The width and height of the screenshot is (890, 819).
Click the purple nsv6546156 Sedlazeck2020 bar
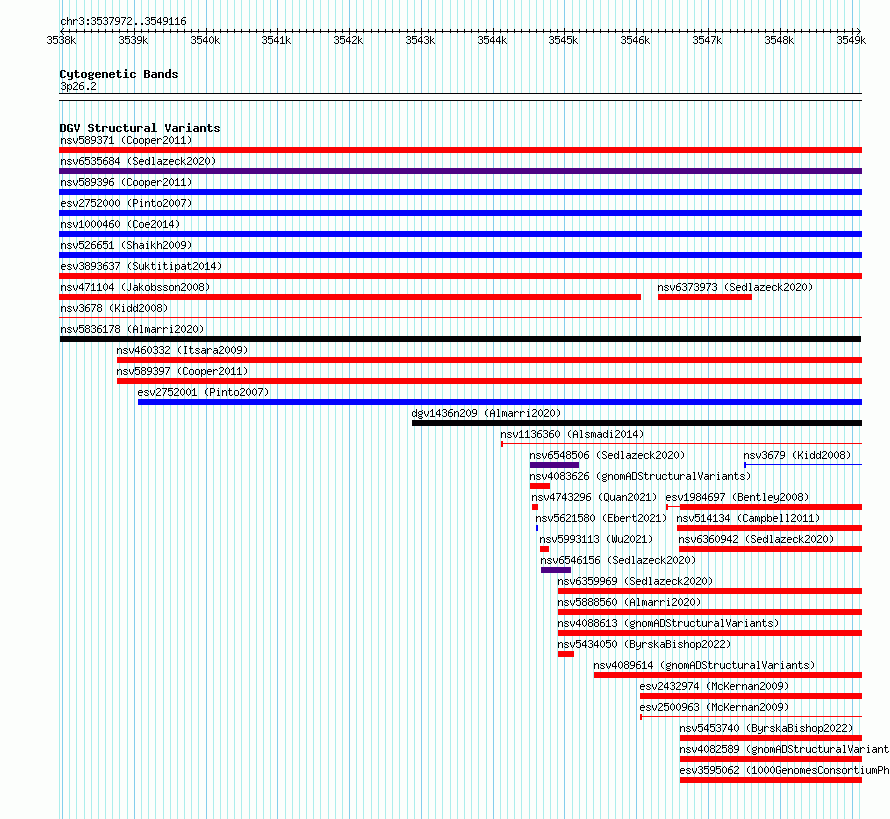tap(556, 570)
